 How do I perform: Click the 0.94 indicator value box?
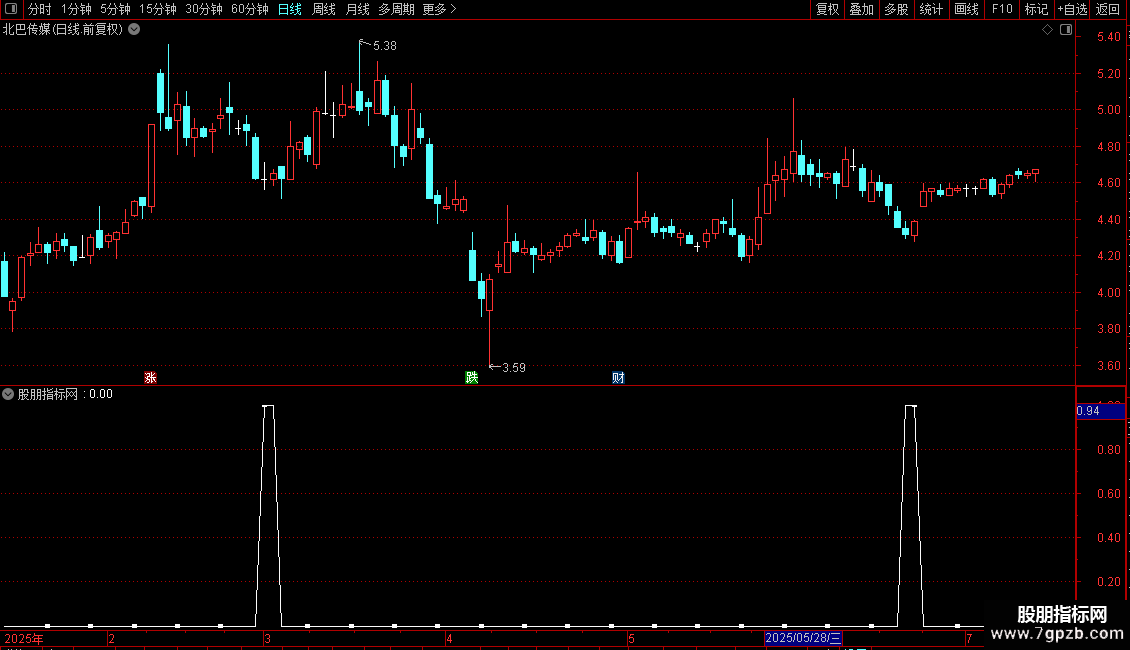point(1100,411)
